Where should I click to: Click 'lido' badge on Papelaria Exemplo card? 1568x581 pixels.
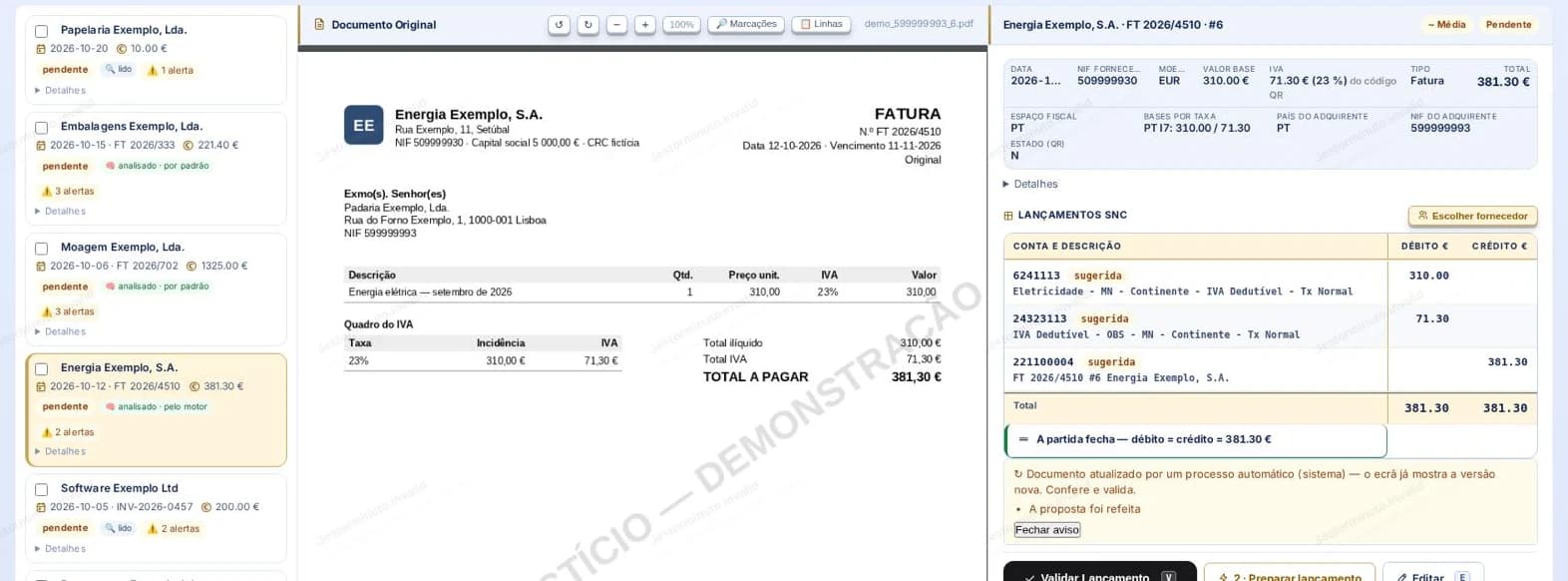click(119, 69)
